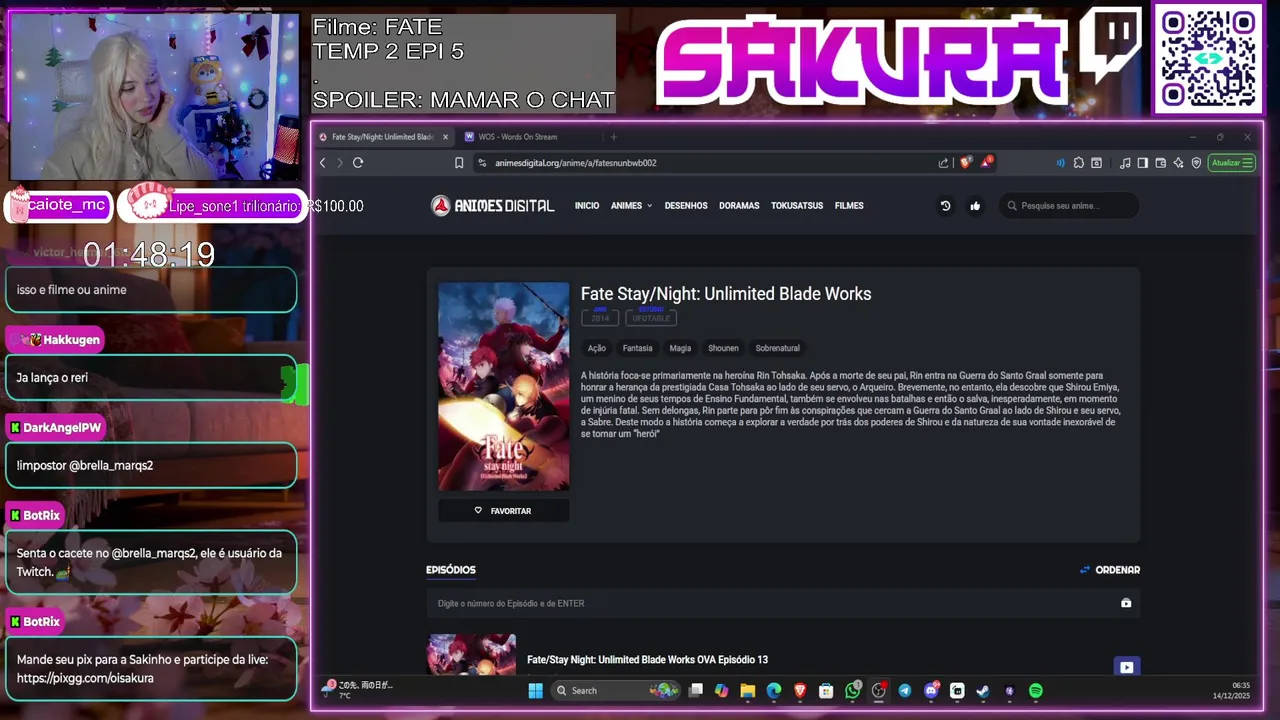
Task: Reload the Animes Digital page
Action: 358,163
